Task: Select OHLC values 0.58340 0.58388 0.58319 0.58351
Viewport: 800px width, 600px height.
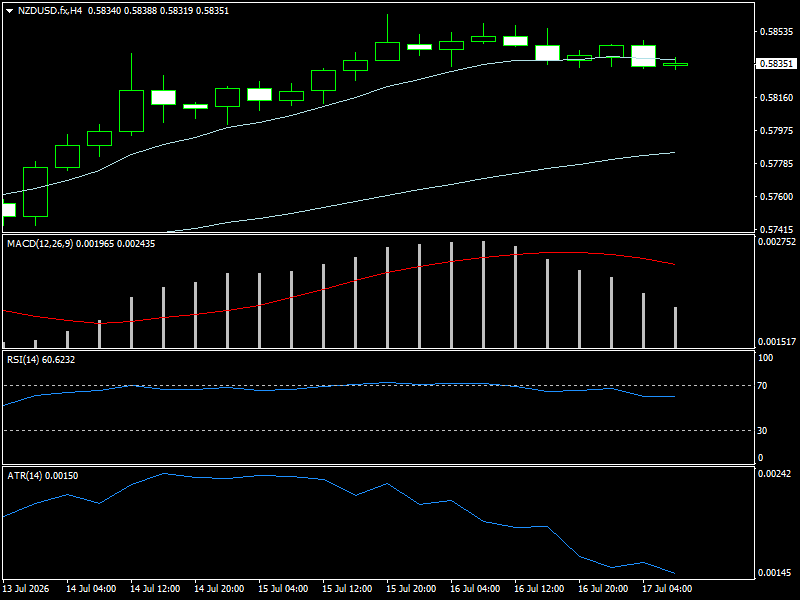Action: tap(158, 11)
